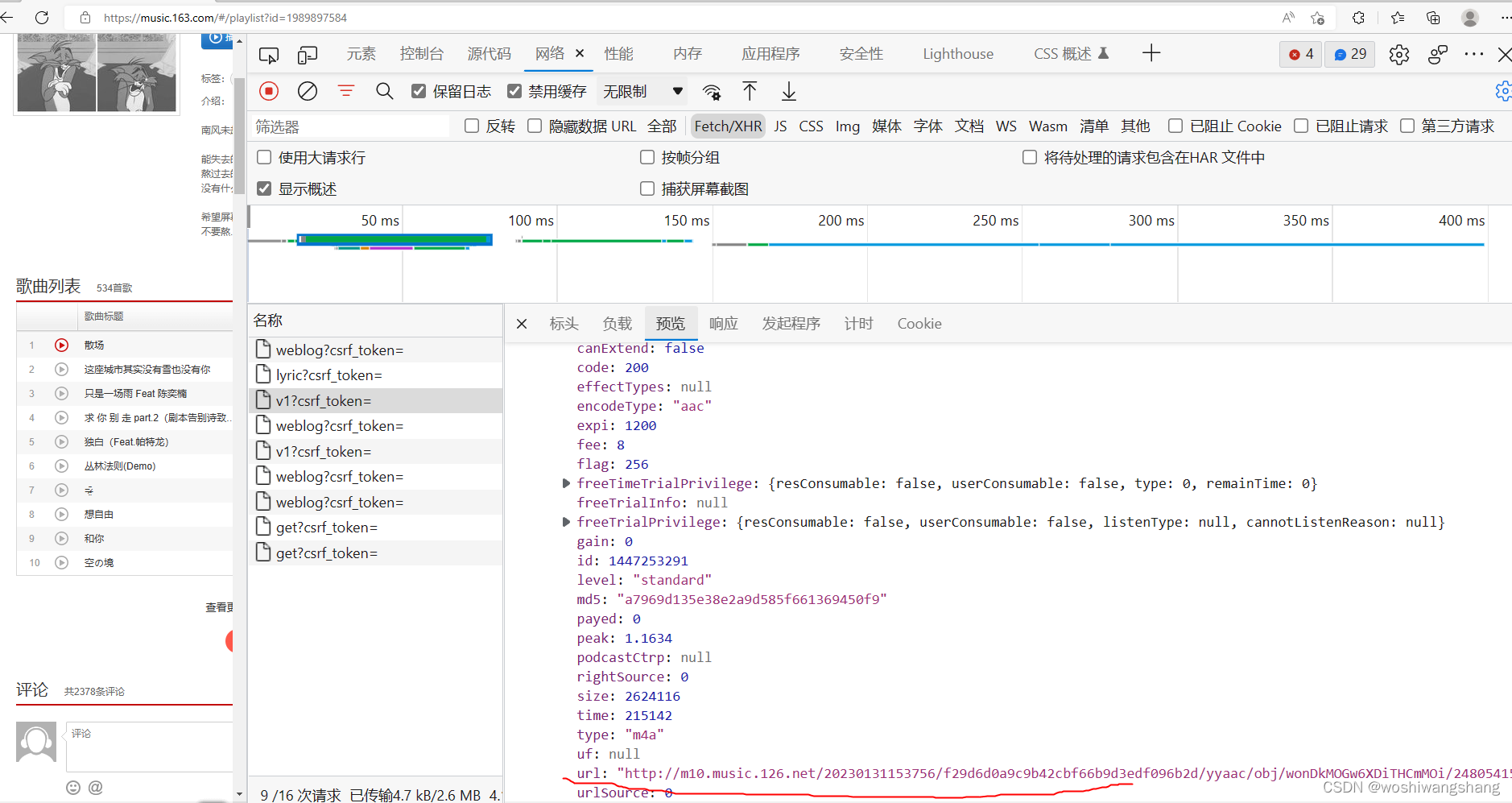The width and height of the screenshot is (1512, 803).
Task: Expand freeTrialPrivilege object
Action: 566,522
